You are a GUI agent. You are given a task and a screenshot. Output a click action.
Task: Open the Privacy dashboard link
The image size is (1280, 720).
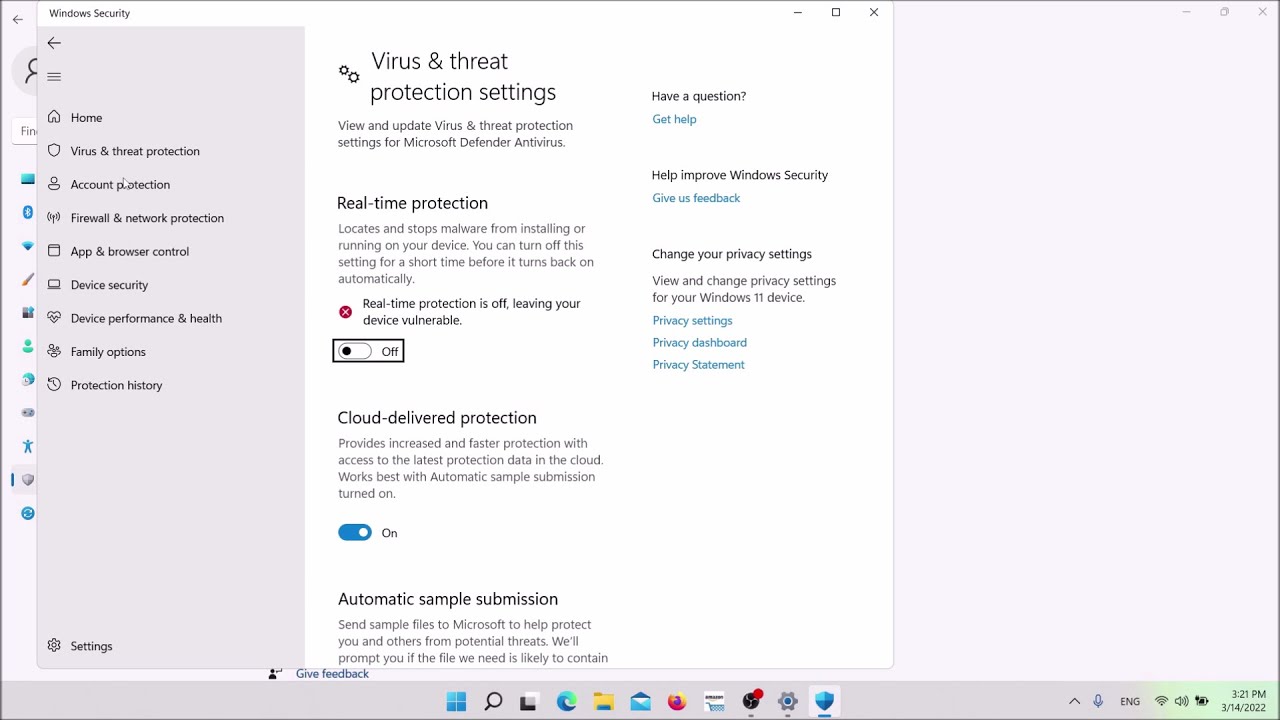pyautogui.click(x=699, y=343)
